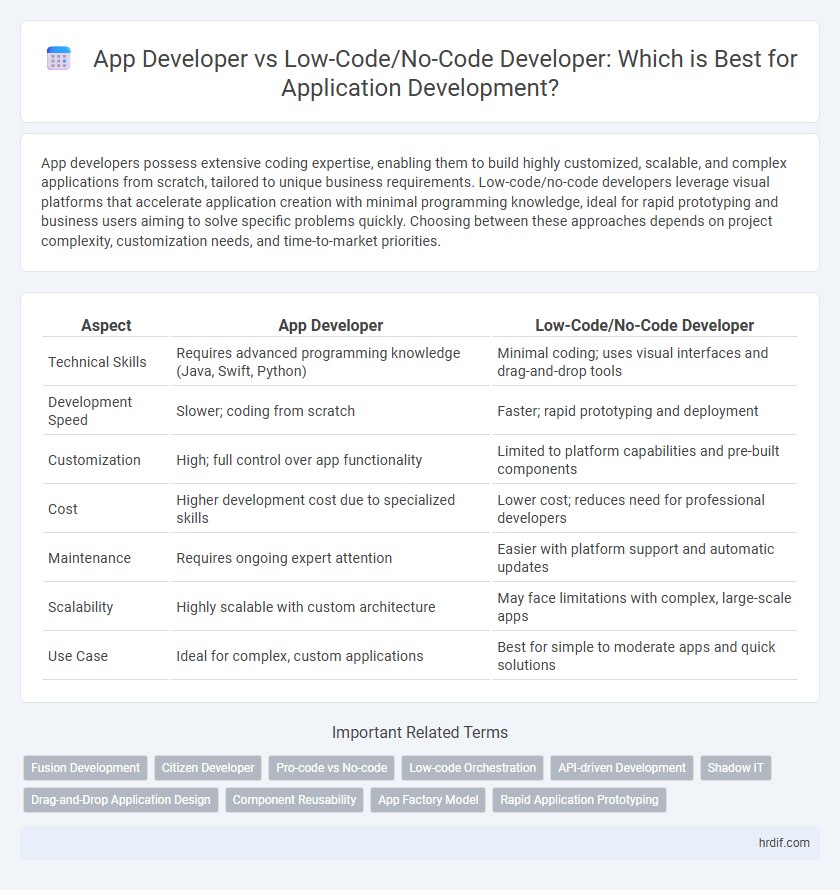Click 'May face limitations' cell
The width and height of the screenshot is (840, 890).
[644, 607]
